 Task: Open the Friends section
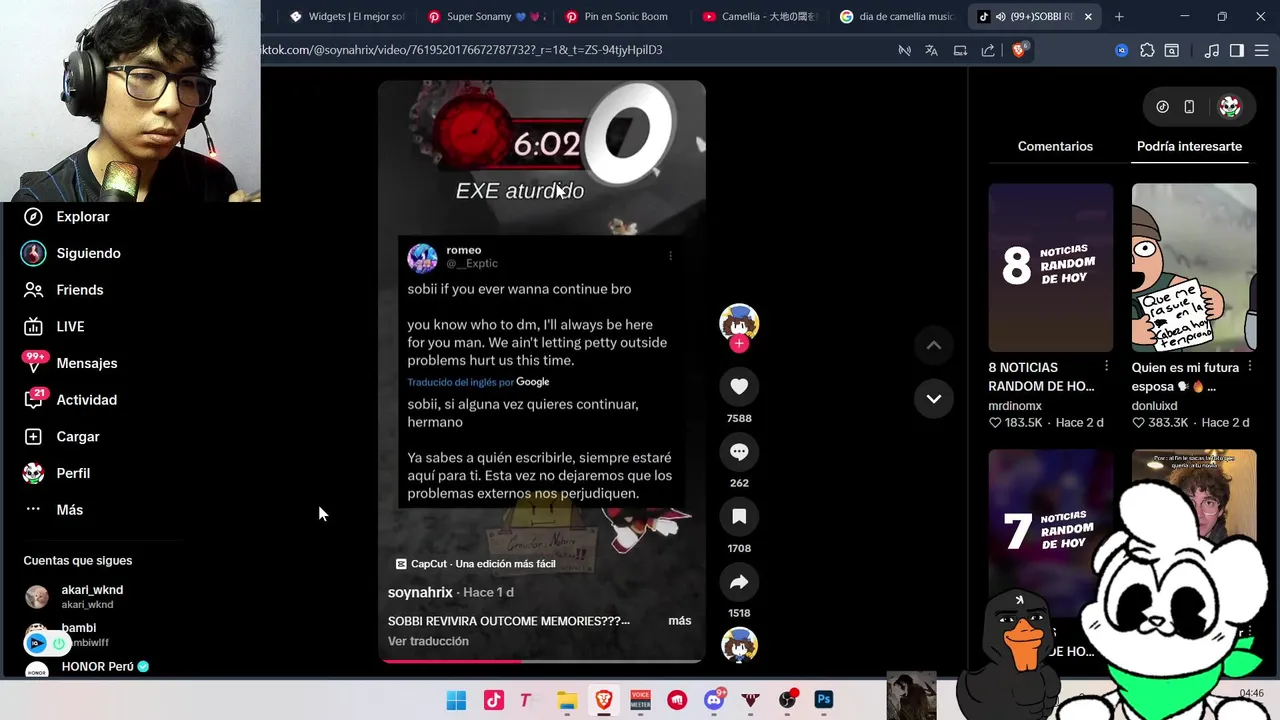[x=64, y=290]
